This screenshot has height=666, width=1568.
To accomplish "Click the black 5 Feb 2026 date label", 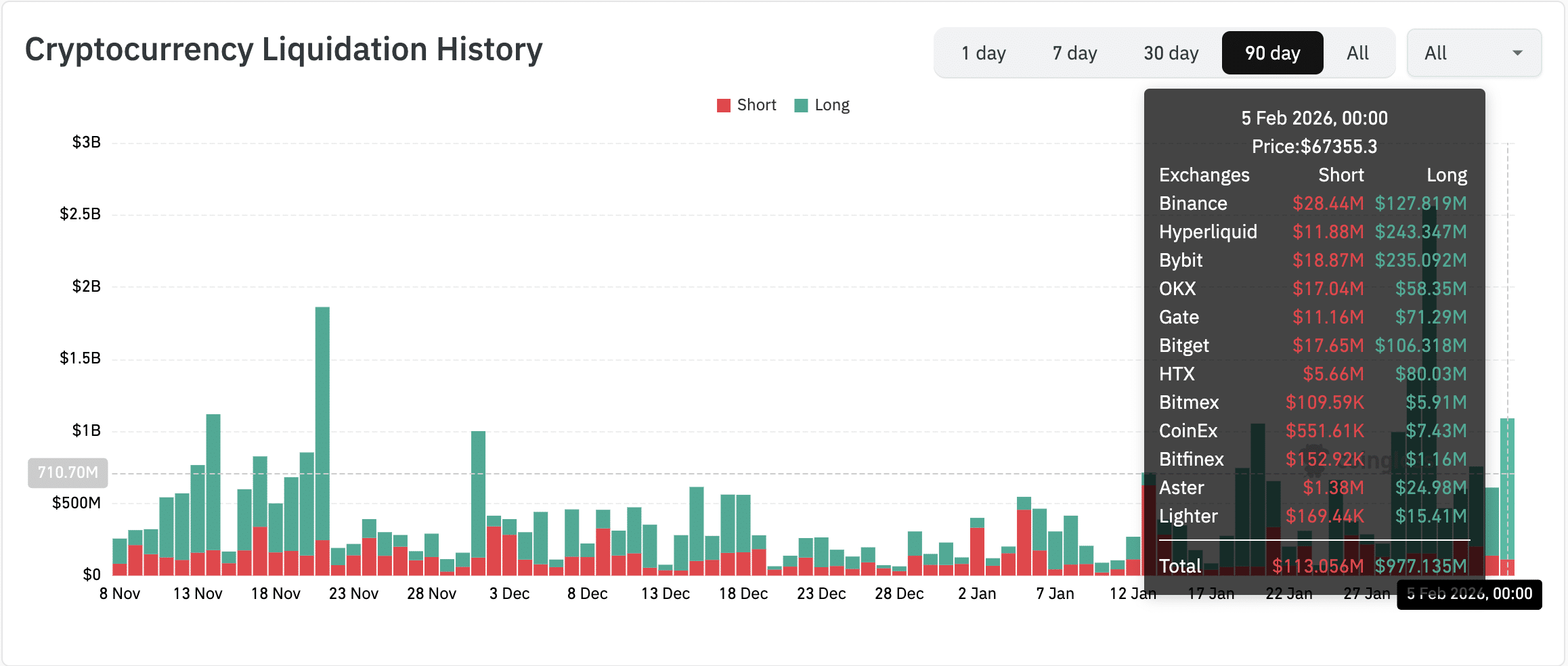I will click(1469, 594).
